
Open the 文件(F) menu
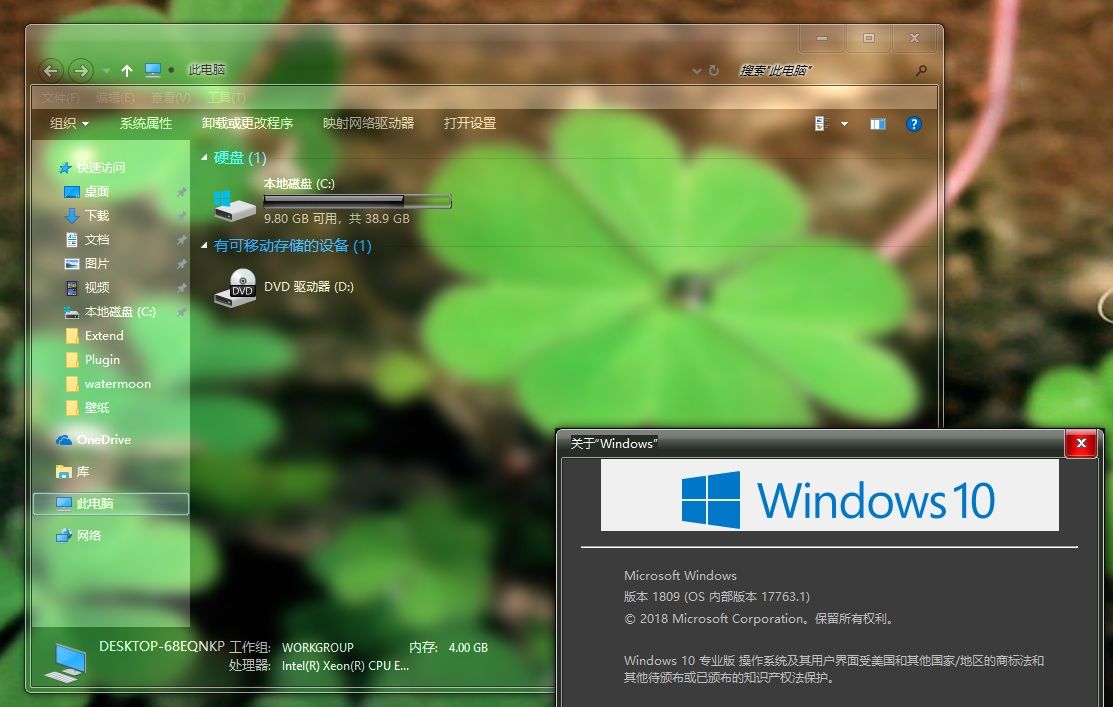click(60, 97)
